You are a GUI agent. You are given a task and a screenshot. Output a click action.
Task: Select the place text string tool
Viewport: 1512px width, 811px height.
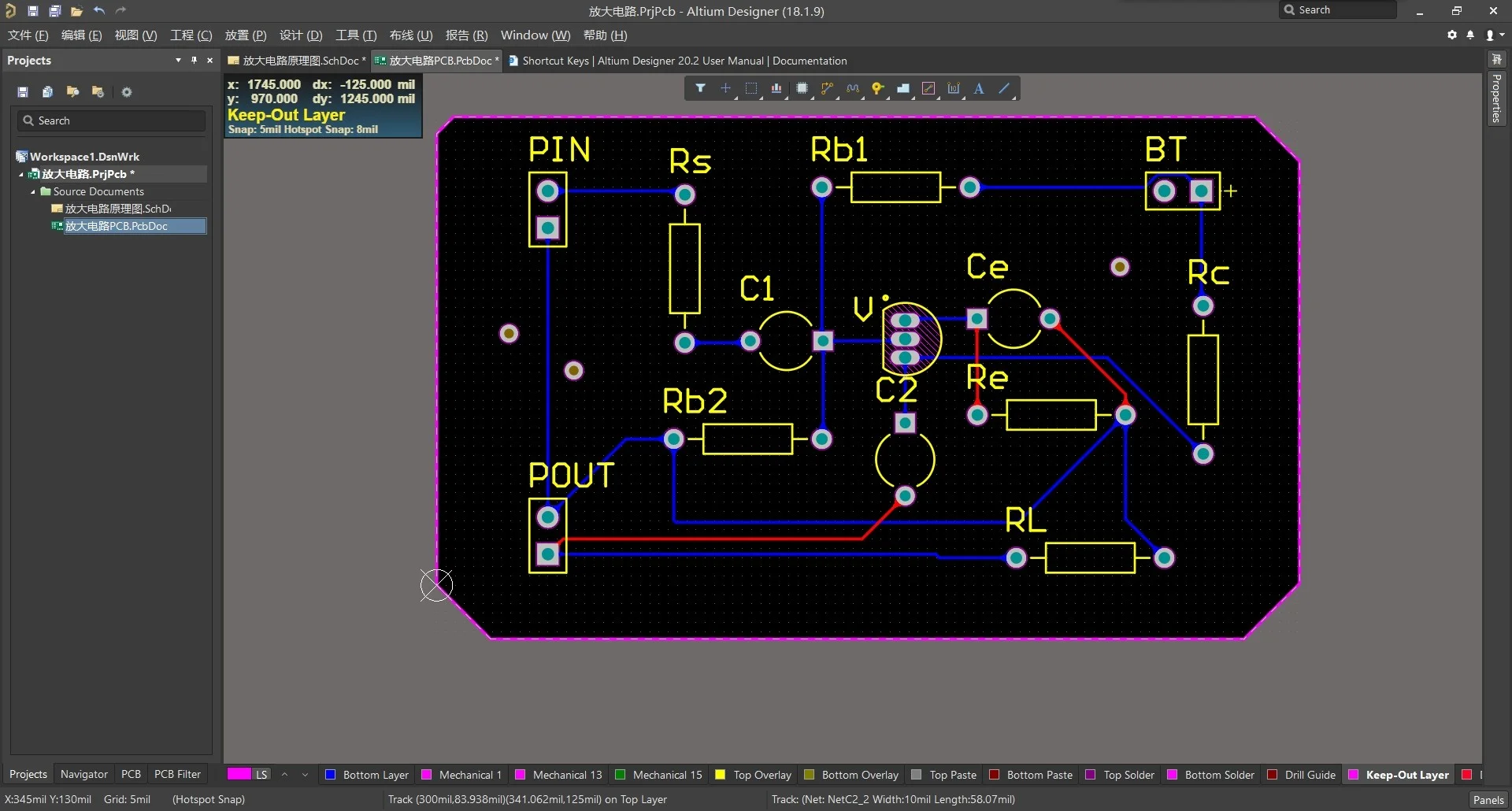click(x=979, y=88)
